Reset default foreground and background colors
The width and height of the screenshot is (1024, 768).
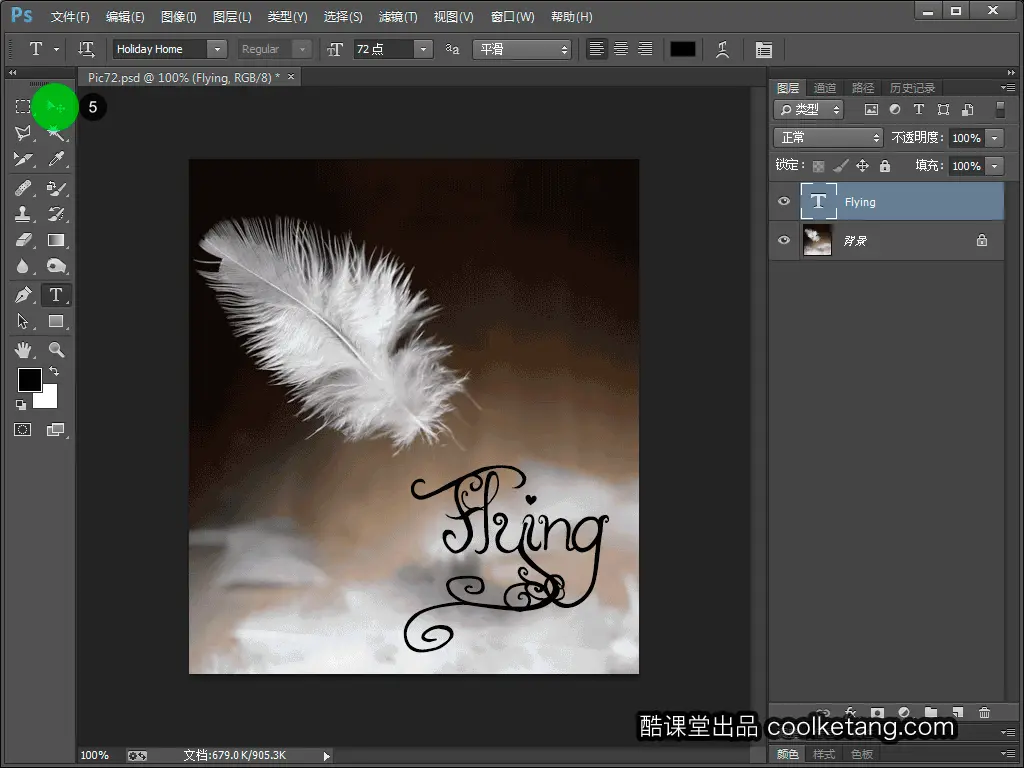pos(21,405)
